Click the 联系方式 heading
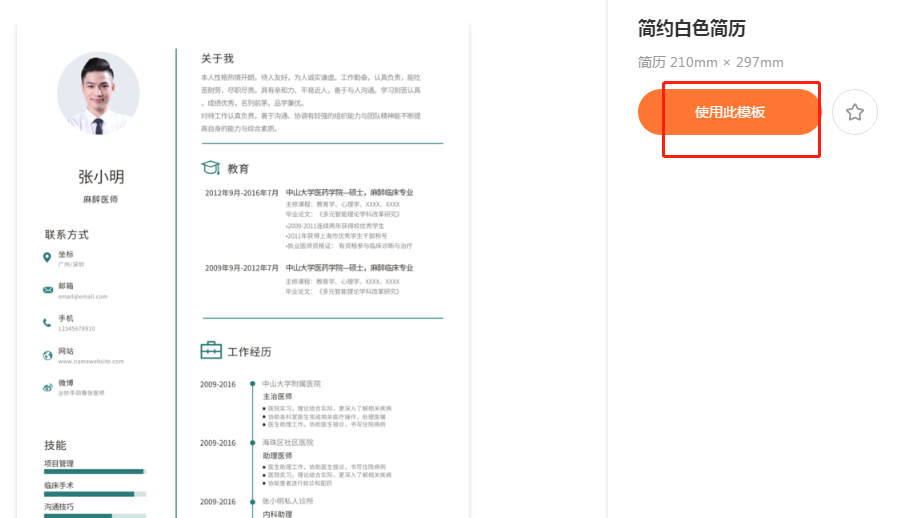 point(67,234)
